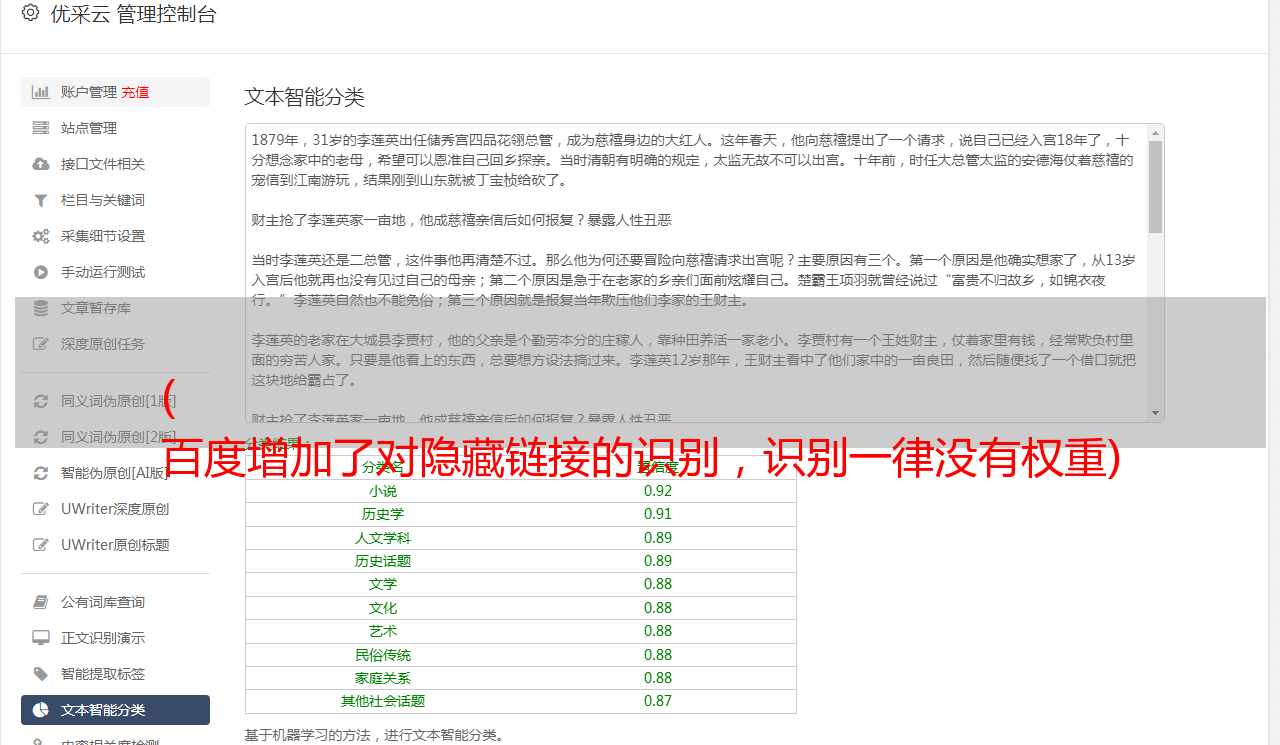Click the edit icon for UWriter深度原创
This screenshot has height=745, width=1280.
(x=41, y=509)
